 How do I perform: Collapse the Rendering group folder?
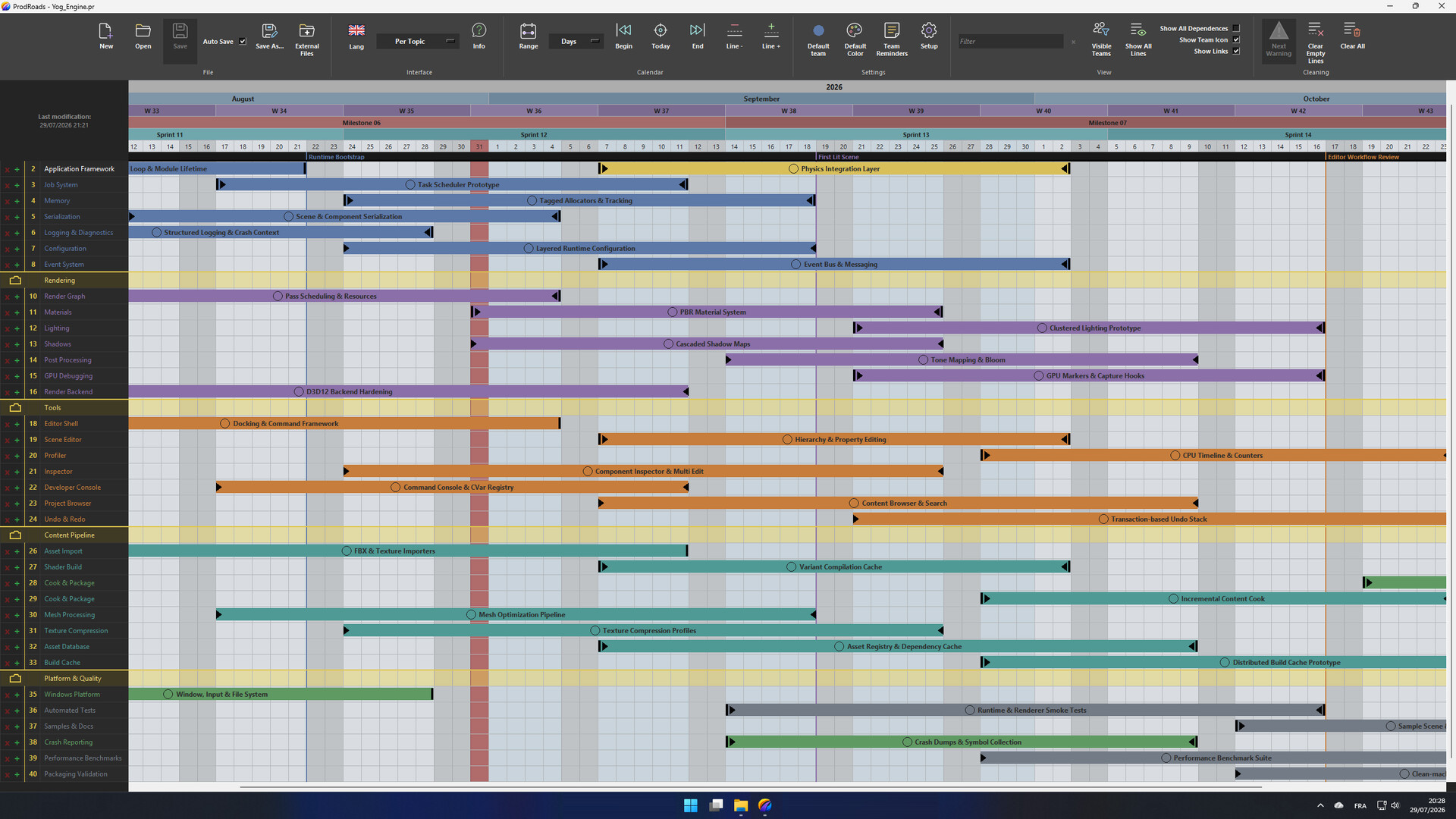15,281
